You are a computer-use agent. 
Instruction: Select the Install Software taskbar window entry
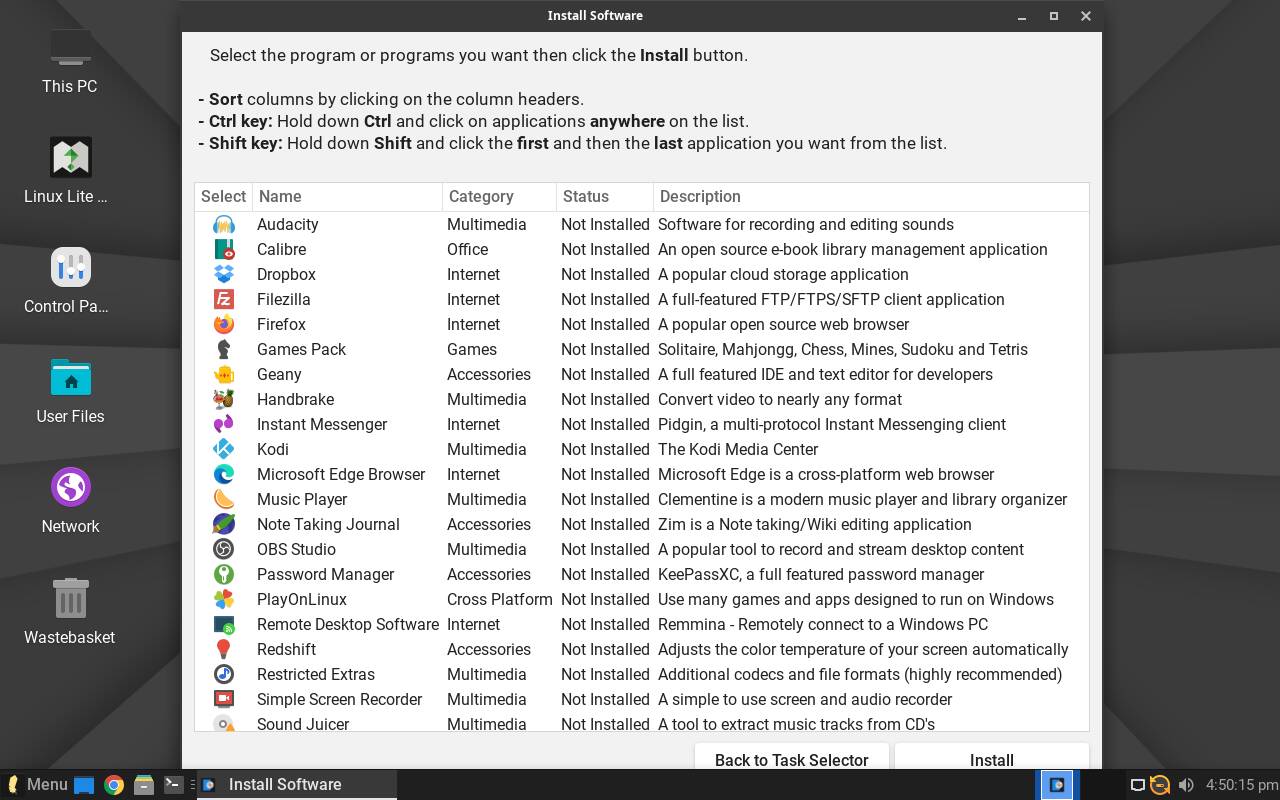[x=284, y=784]
